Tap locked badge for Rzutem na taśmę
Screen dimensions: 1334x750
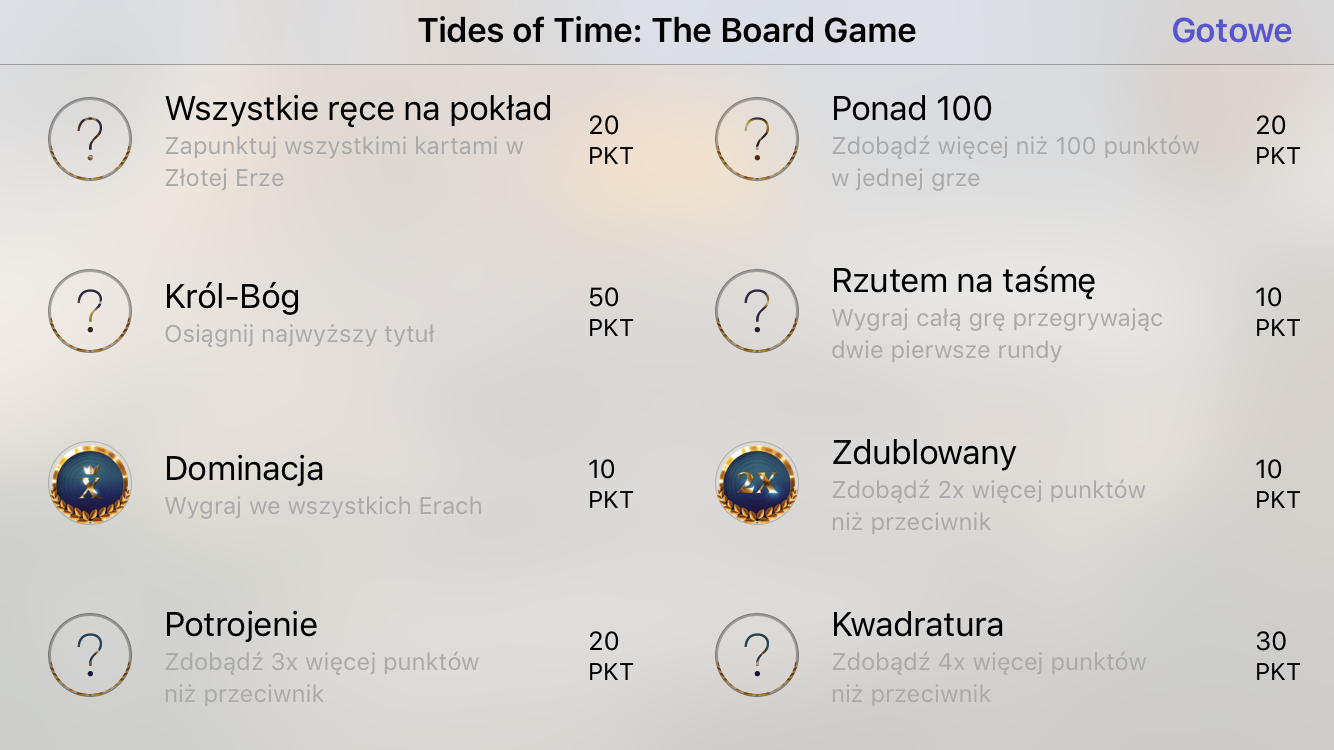pos(757,311)
